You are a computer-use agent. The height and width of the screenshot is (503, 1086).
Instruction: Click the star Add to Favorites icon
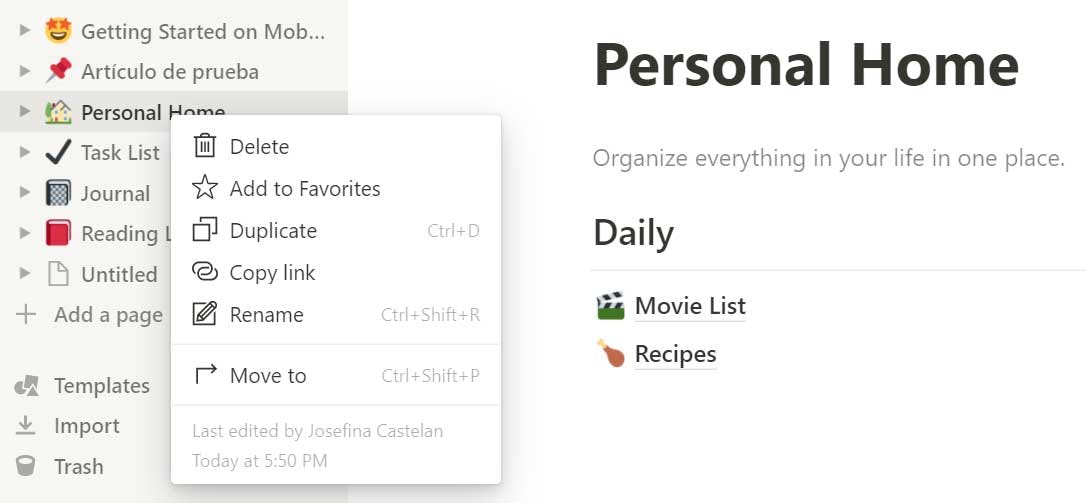pos(205,188)
